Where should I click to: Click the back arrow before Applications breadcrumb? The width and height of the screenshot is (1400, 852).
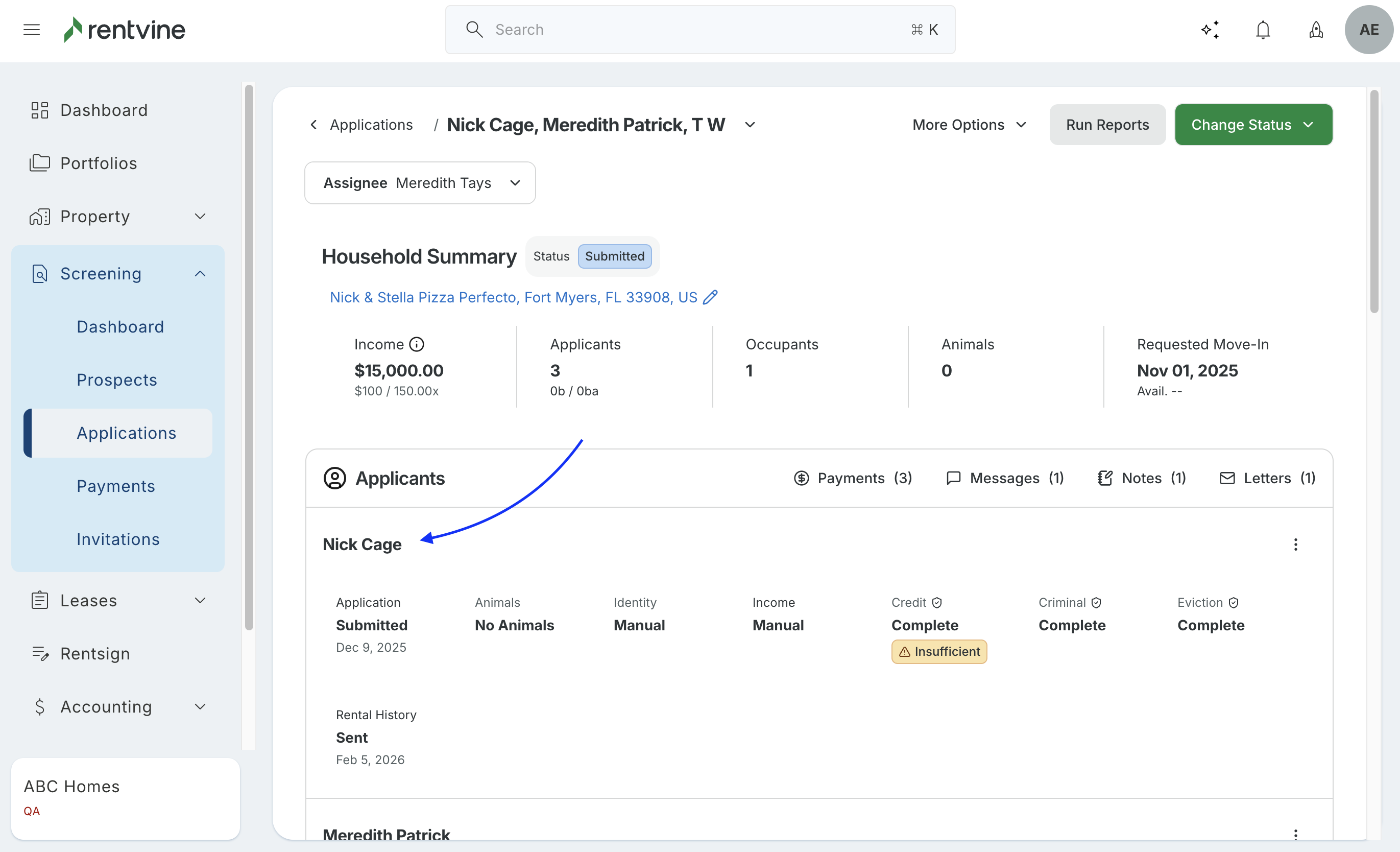click(x=313, y=125)
